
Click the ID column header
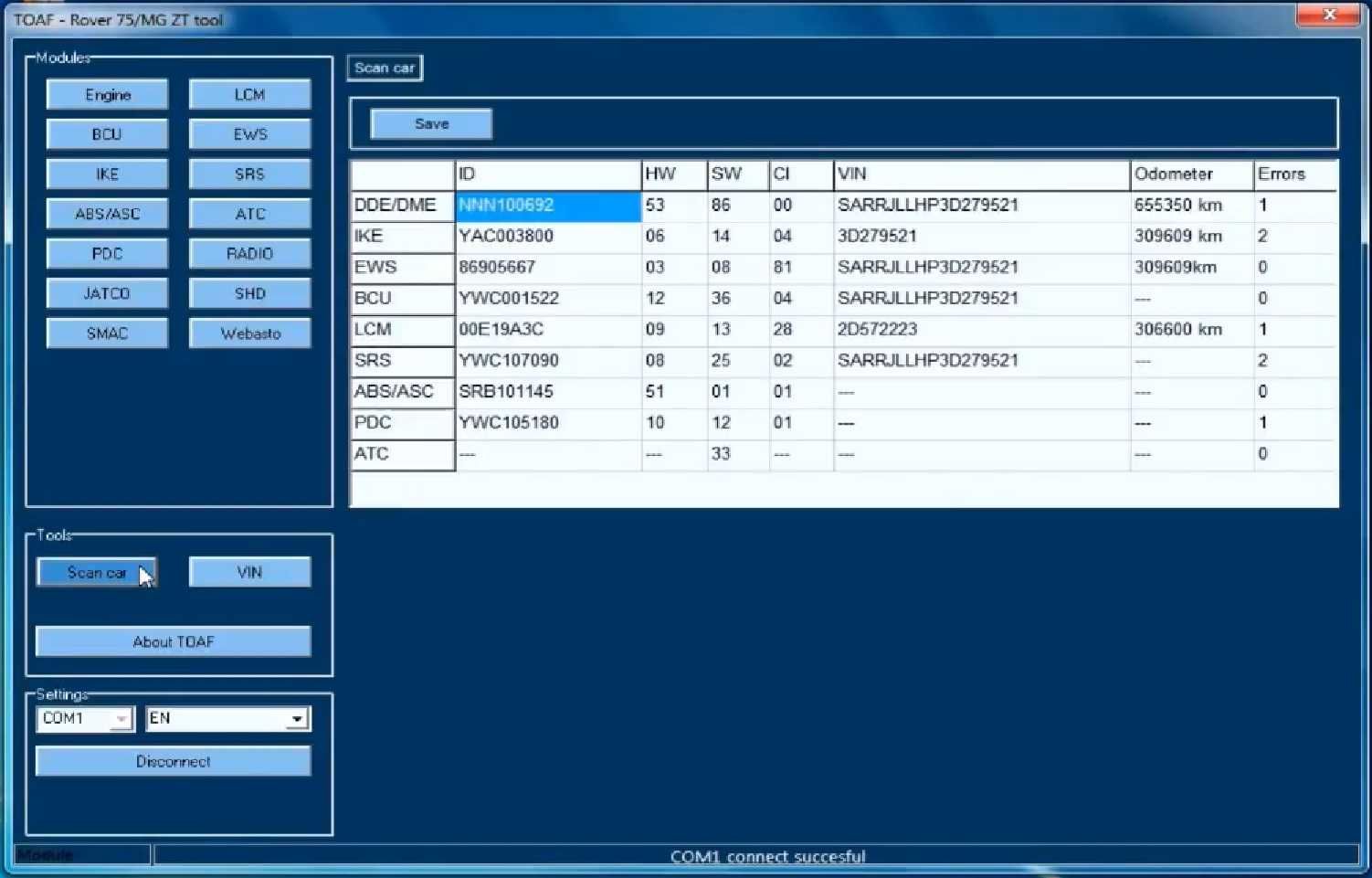[548, 175]
